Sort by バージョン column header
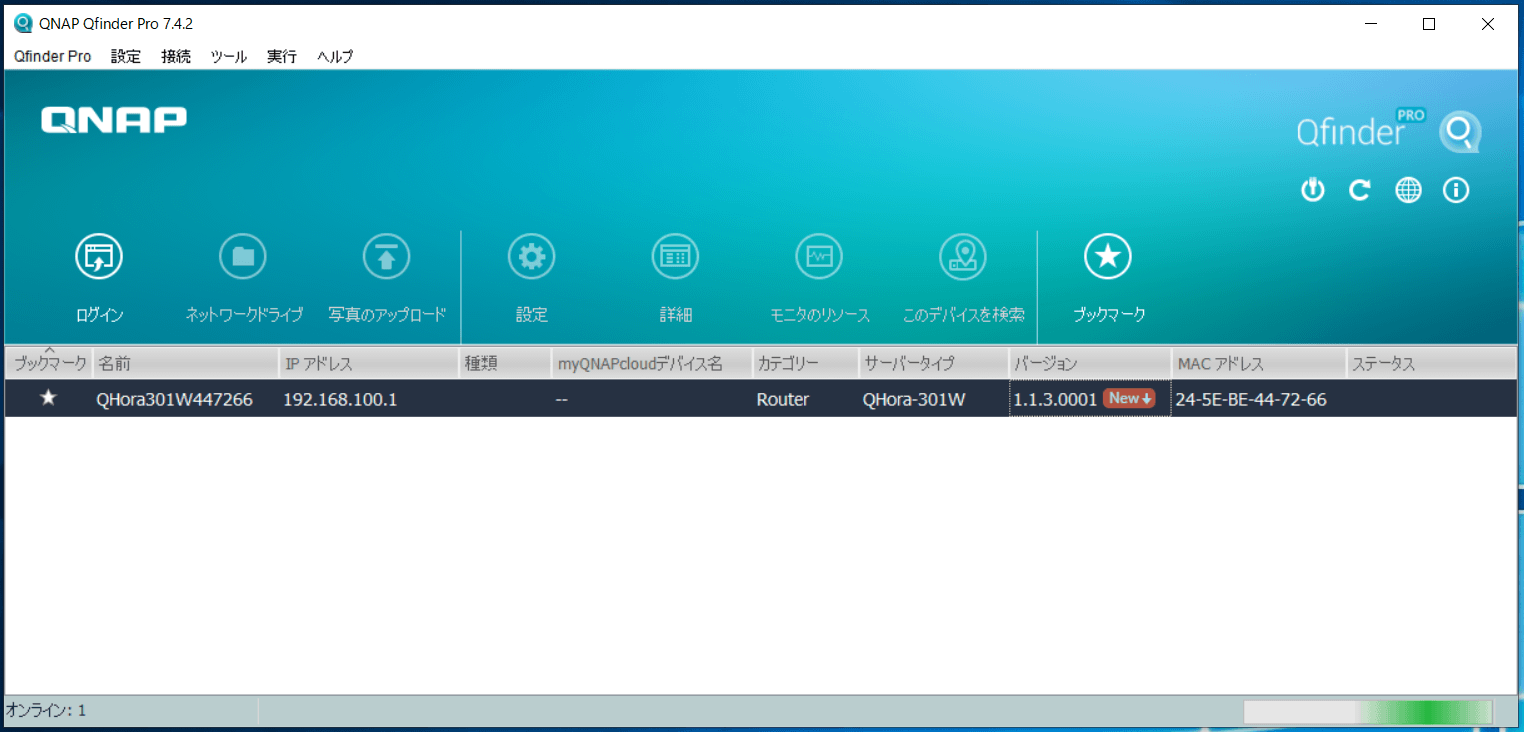Screen dimensions: 1524x732 pos(1090,364)
